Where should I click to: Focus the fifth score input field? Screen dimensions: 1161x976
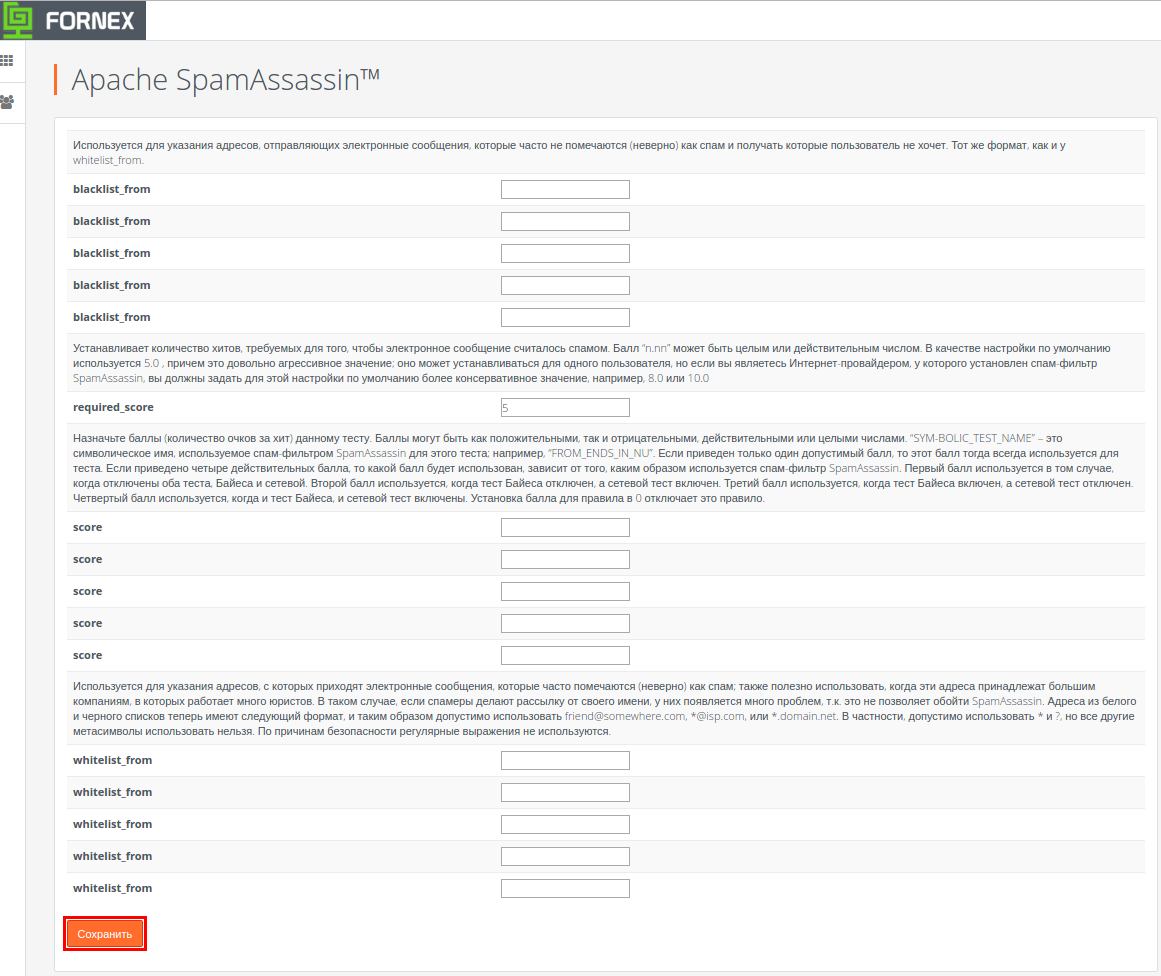pyautogui.click(x=565, y=655)
